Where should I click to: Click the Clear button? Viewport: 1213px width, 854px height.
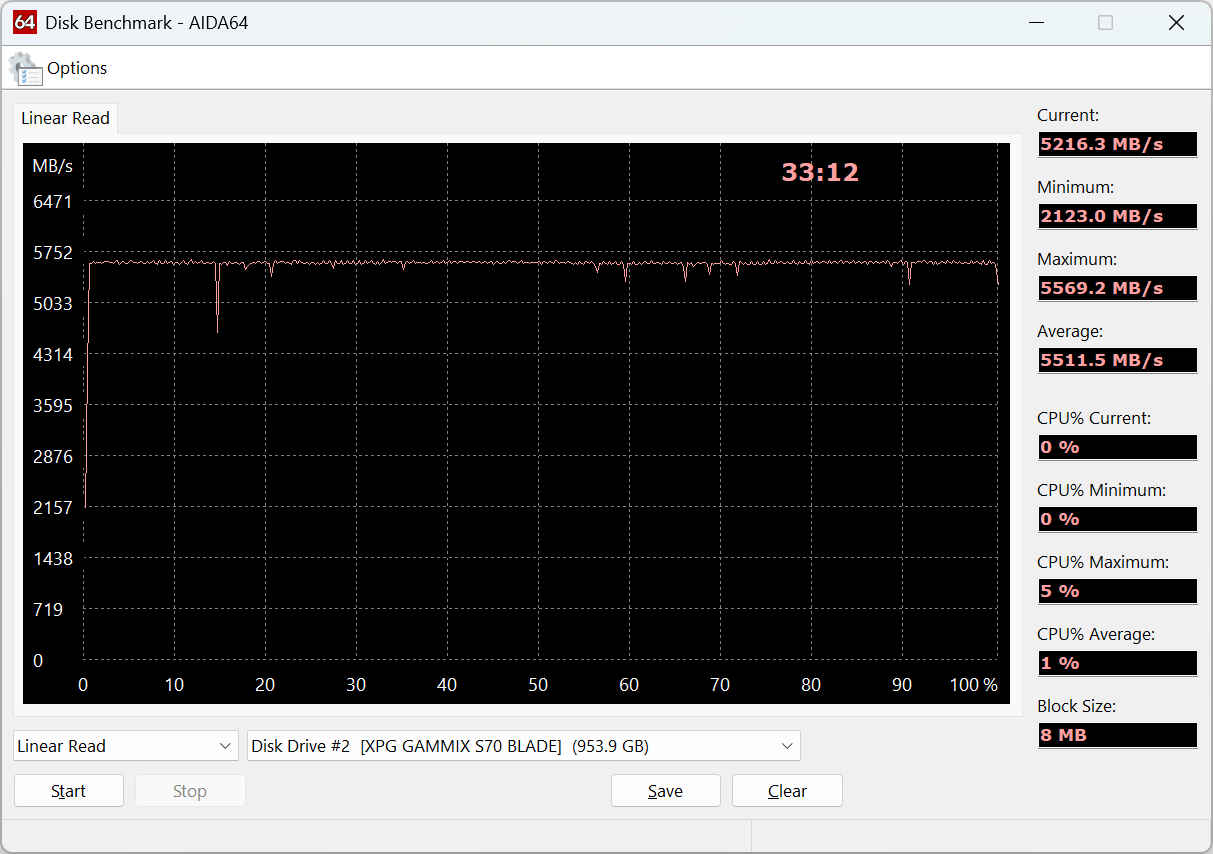point(787,791)
